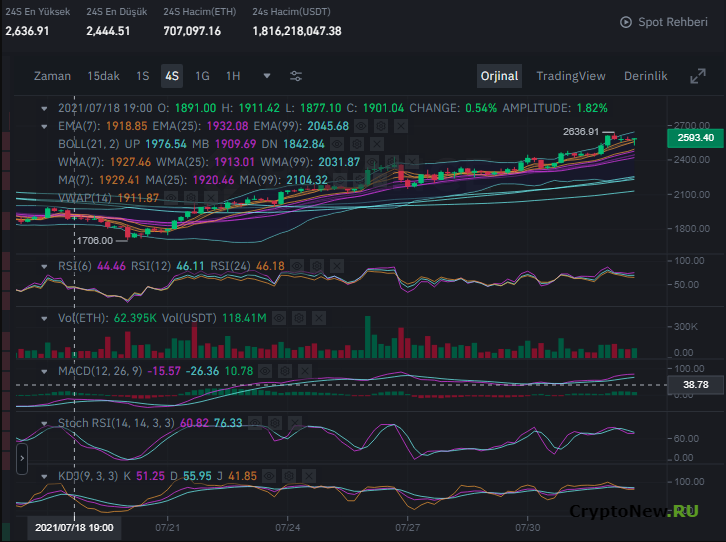Remove the RSI indicator

(337, 266)
